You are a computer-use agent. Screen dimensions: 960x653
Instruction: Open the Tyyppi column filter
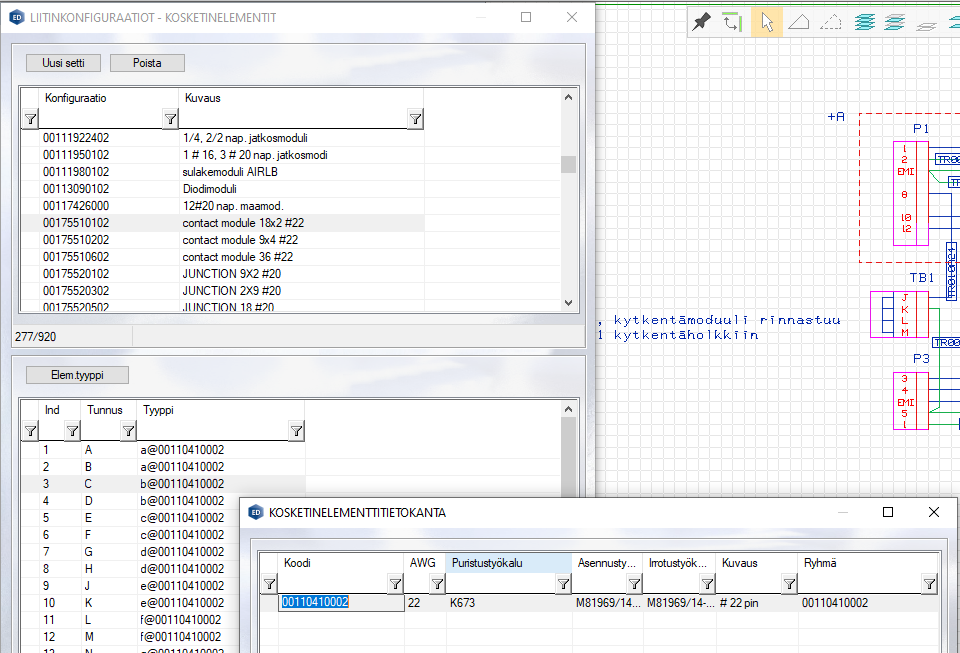pos(296,431)
